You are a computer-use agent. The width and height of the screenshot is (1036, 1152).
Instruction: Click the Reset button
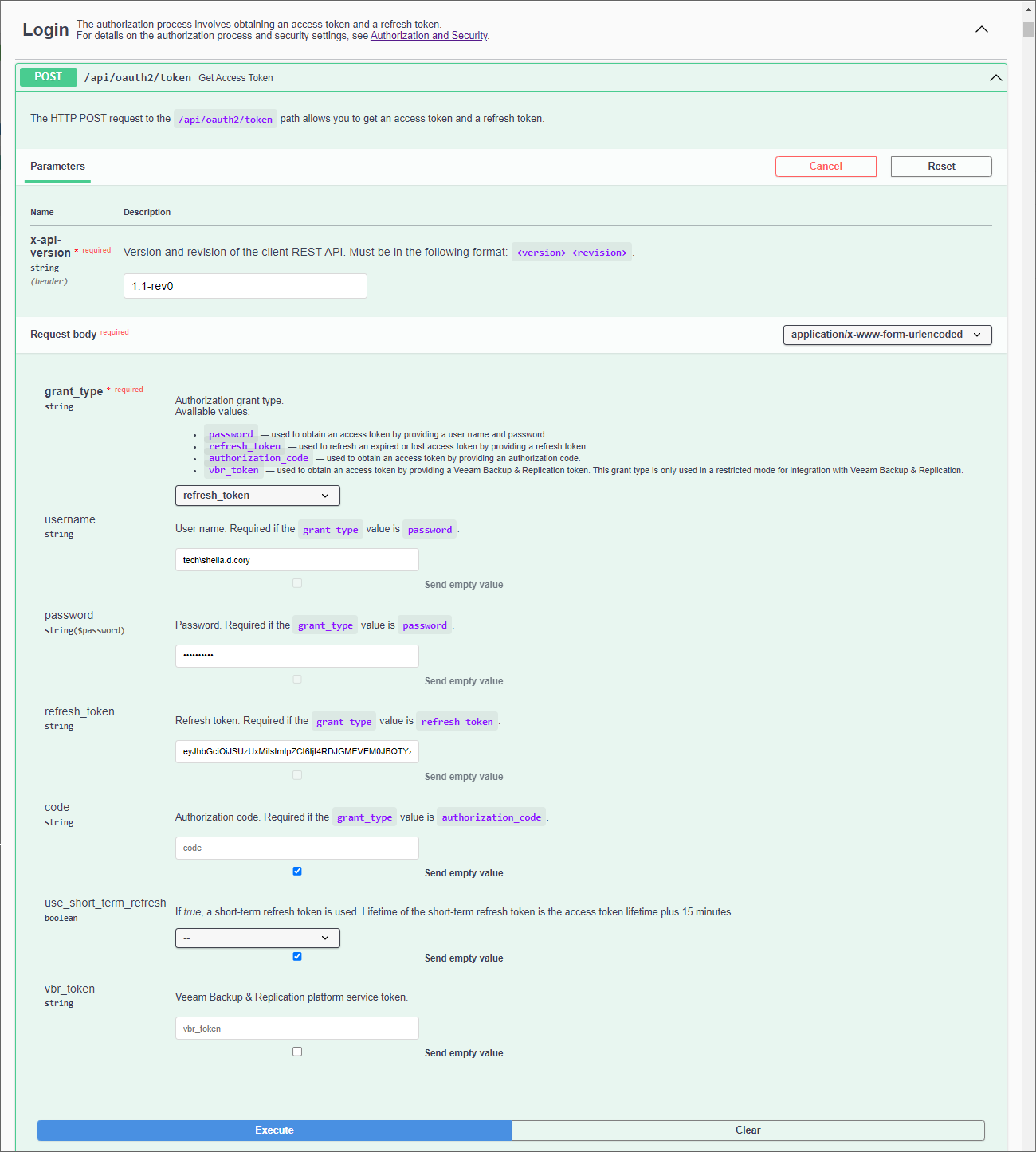tap(941, 167)
